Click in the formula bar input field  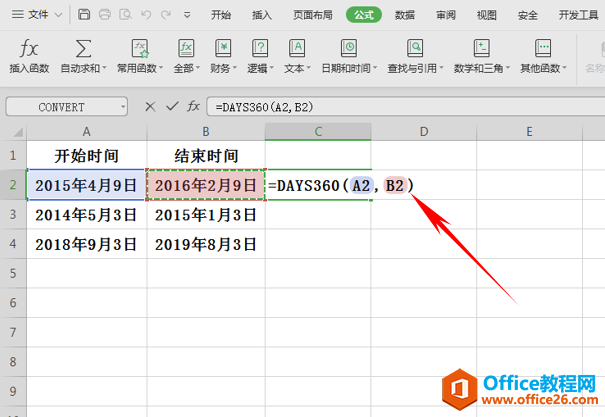[x=400, y=106]
